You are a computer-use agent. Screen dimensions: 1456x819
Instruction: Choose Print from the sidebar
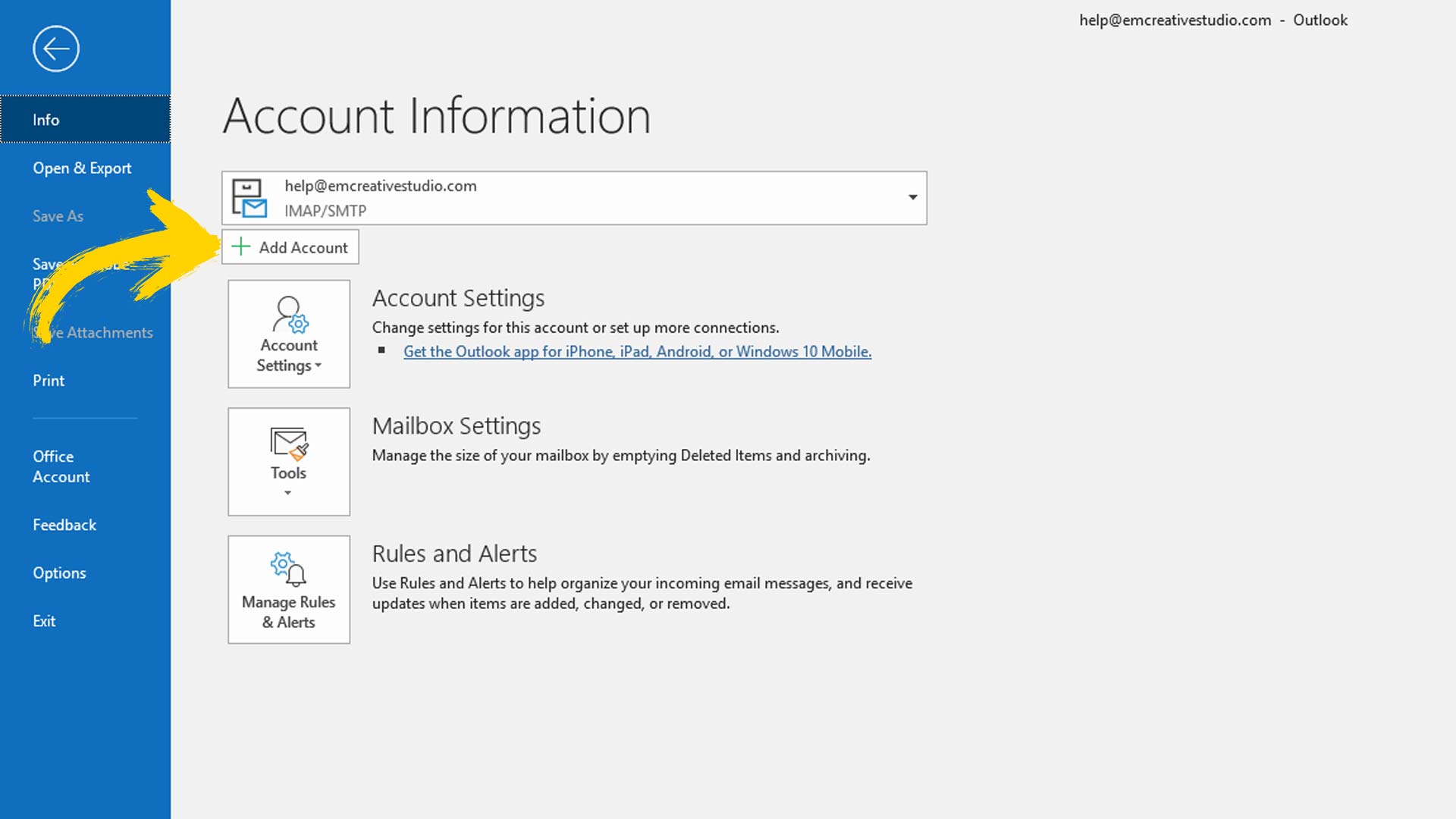coord(49,381)
